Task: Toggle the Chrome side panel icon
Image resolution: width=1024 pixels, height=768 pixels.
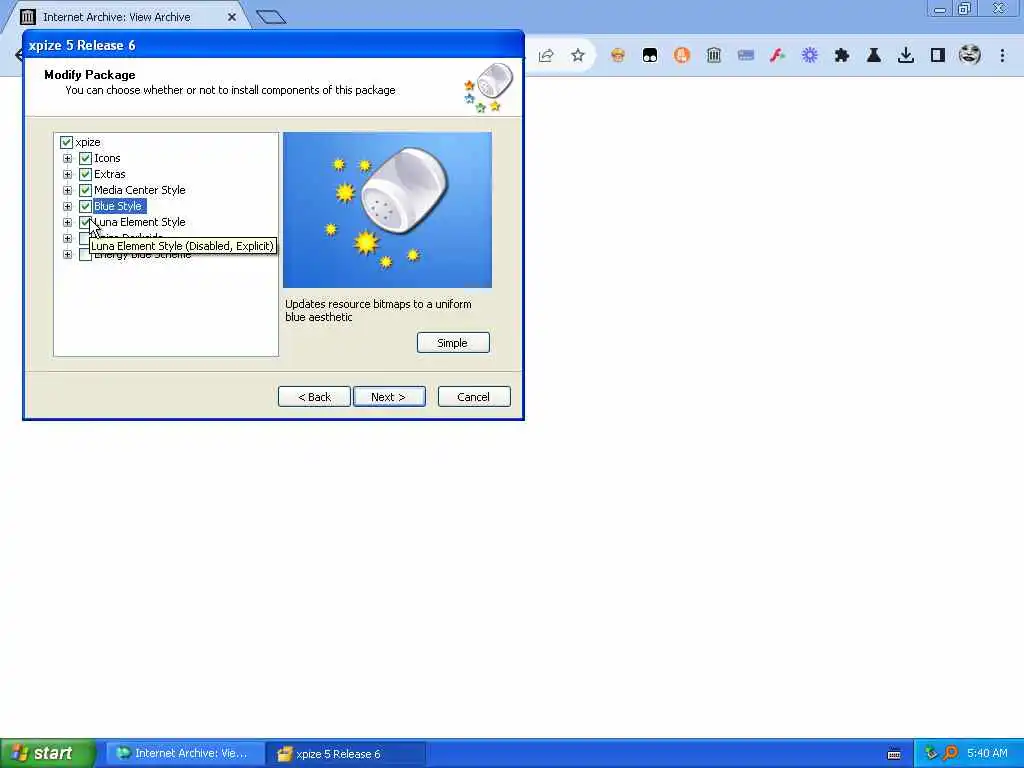Action: click(938, 56)
